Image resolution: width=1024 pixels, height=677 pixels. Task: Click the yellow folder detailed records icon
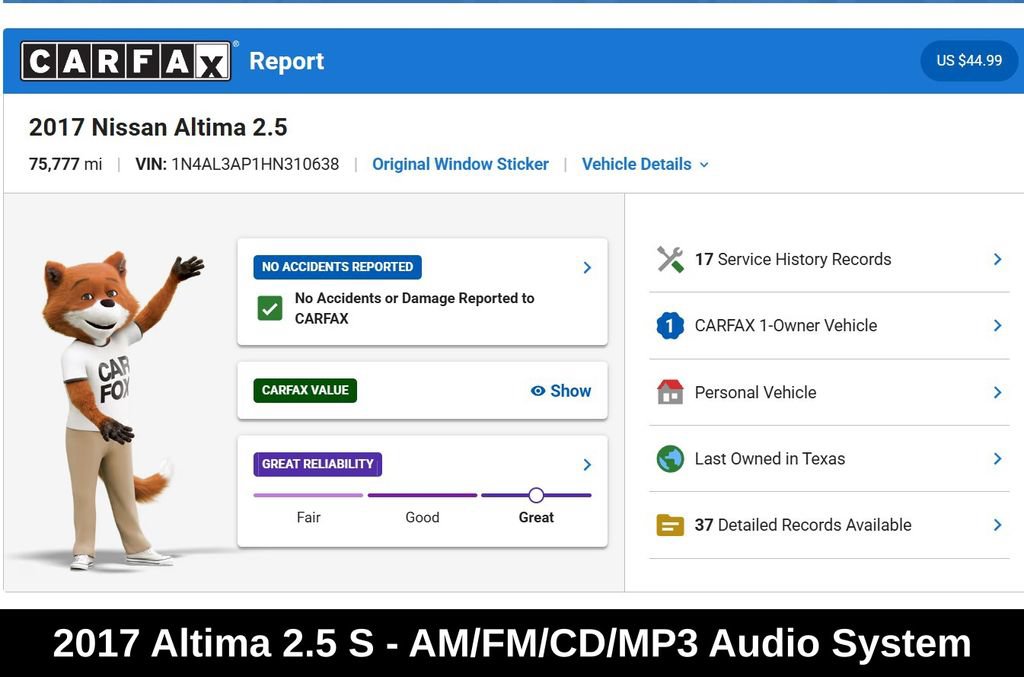click(x=670, y=525)
